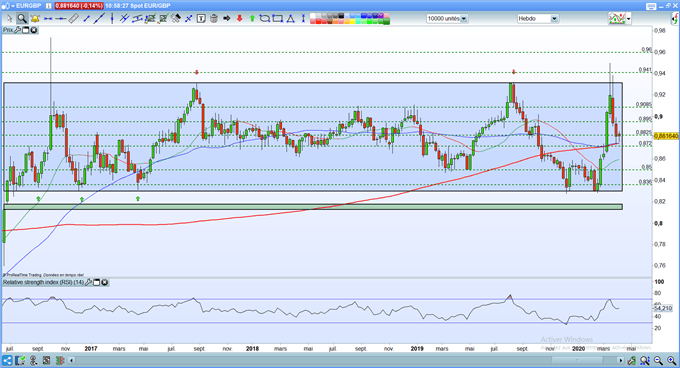Select the text annotation tool
Viewport: 680px width, 368px height.
click(x=201, y=19)
